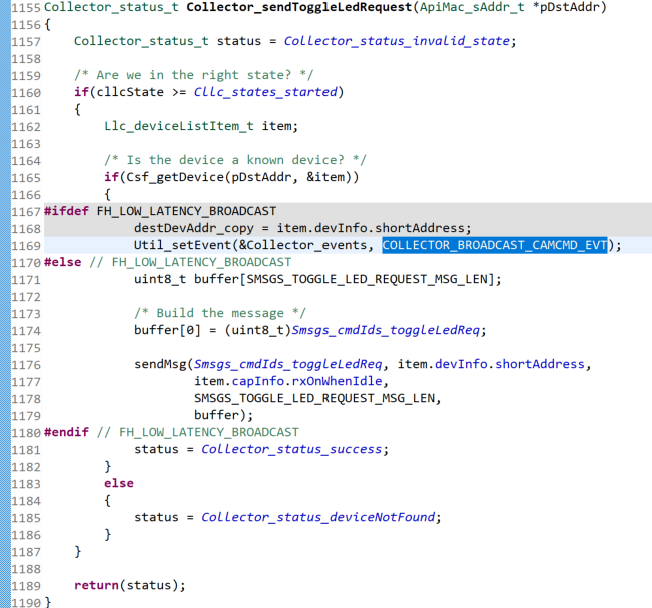Click item.devInfo.shortAddress on line 1176
This screenshot has width=652, height=608.
point(491,364)
